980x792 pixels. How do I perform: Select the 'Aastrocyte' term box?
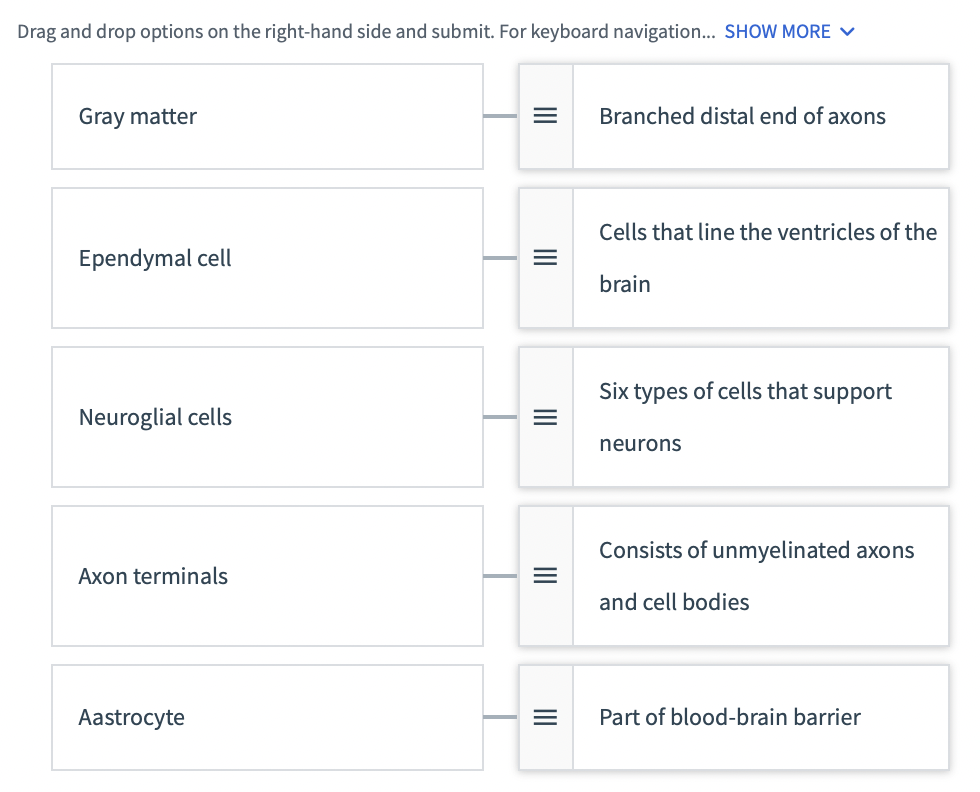coord(266,717)
